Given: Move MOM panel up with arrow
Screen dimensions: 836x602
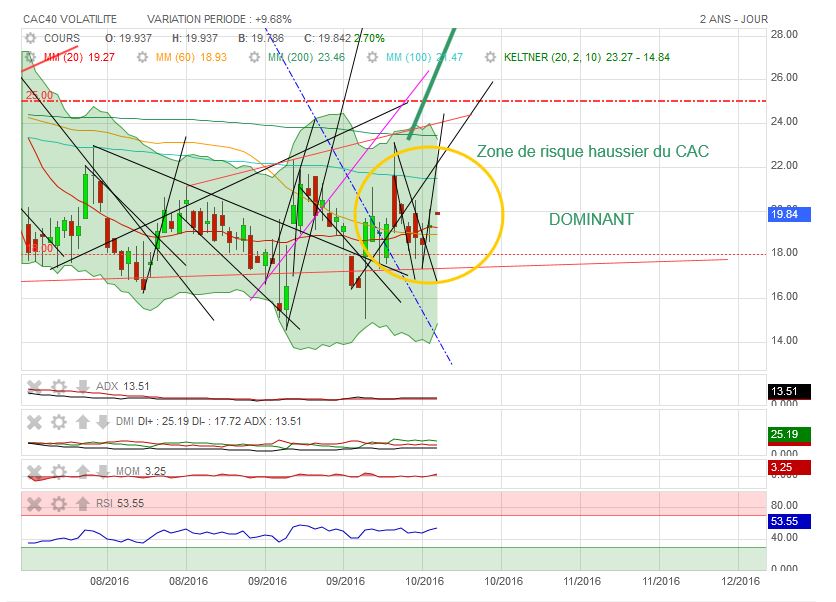Looking at the screenshot, I should coord(82,472).
